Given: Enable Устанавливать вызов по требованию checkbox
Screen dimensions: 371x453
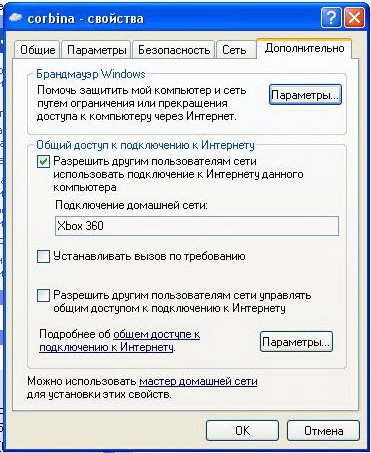Looking at the screenshot, I should (x=43, y=257).
